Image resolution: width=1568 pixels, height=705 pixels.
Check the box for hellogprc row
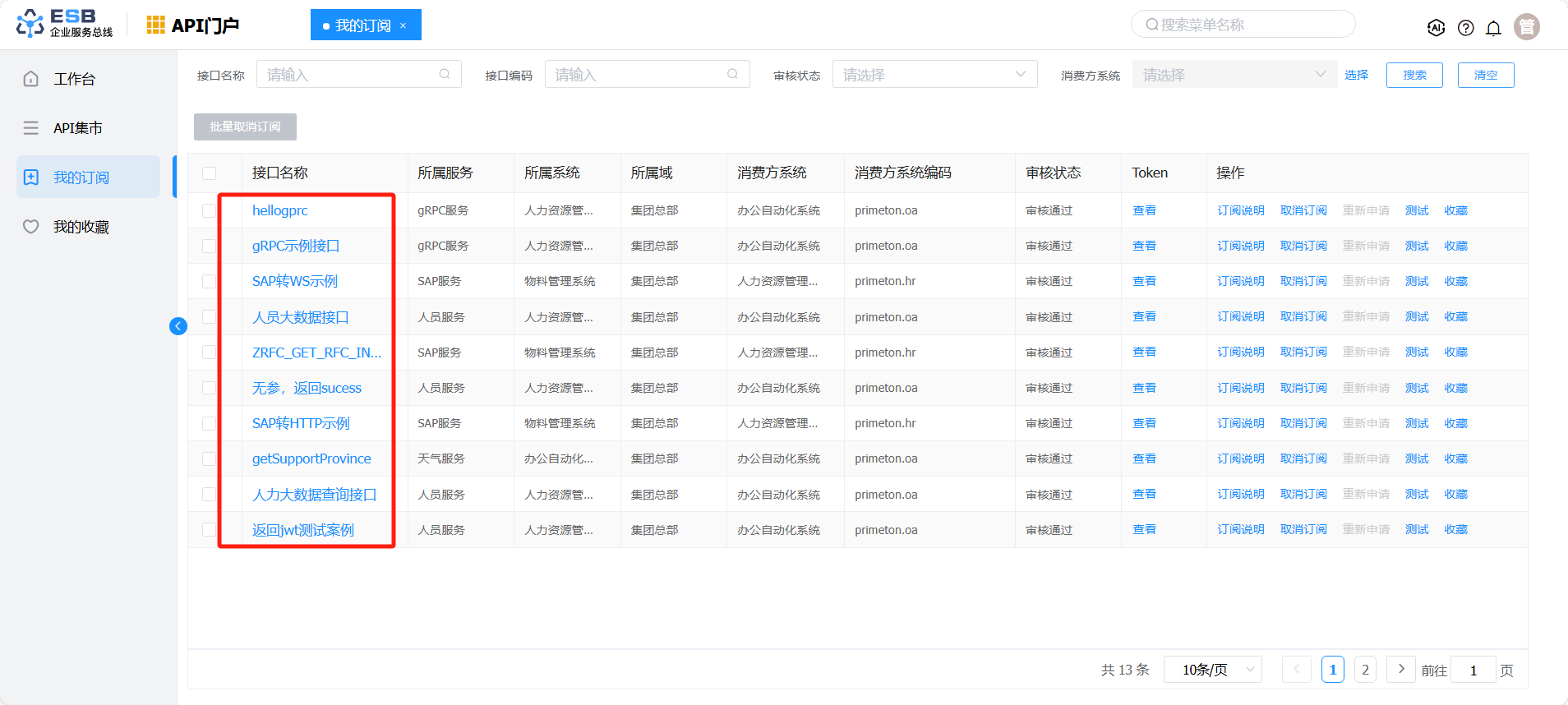pyautogui.click(x=210, y=211)
